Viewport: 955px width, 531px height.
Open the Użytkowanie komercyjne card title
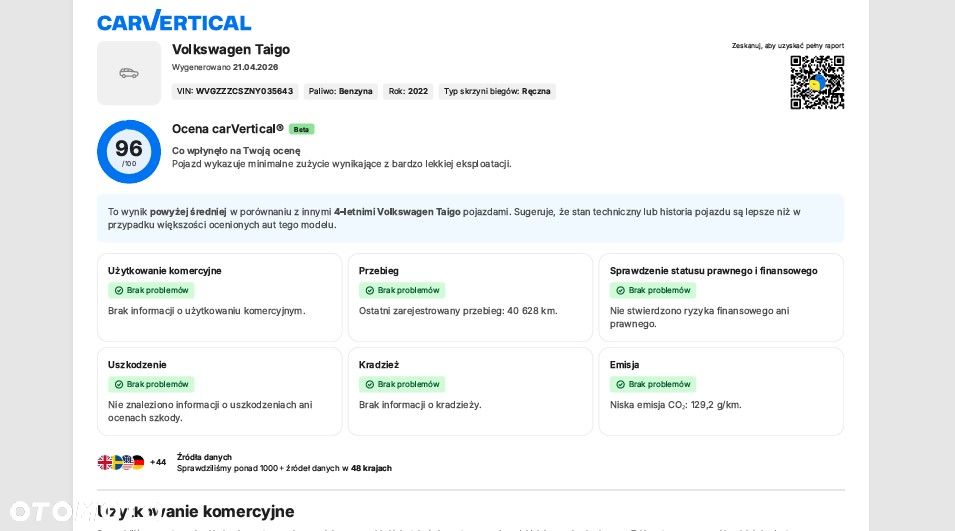(x=164, y=270)
